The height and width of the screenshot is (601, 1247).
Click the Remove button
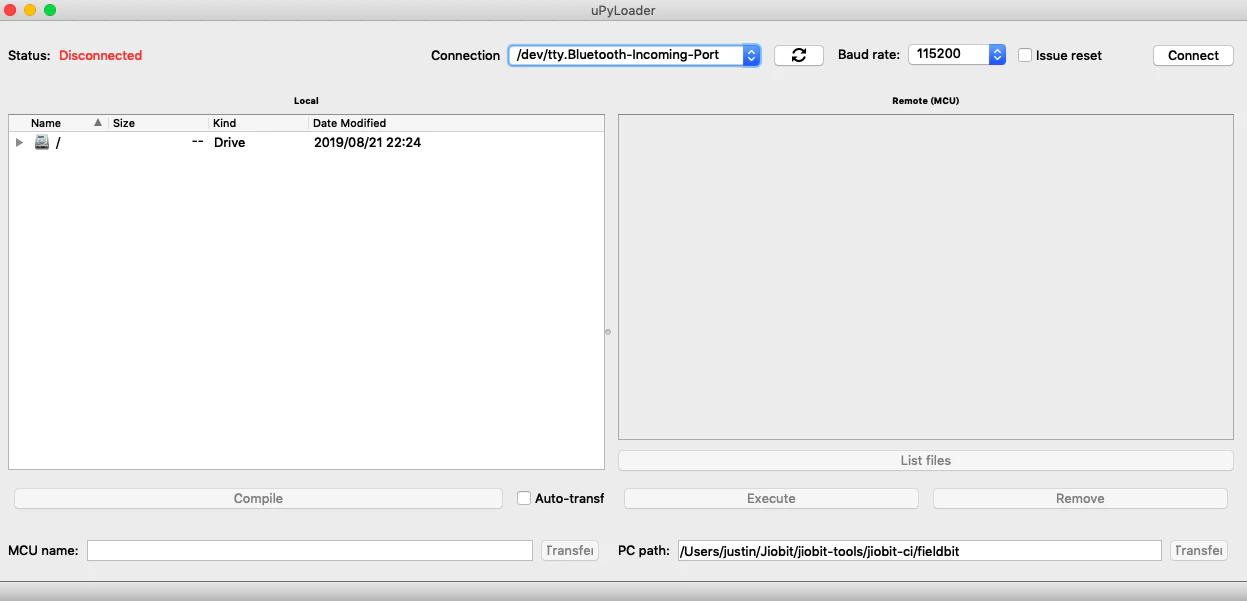point(1080,498)
